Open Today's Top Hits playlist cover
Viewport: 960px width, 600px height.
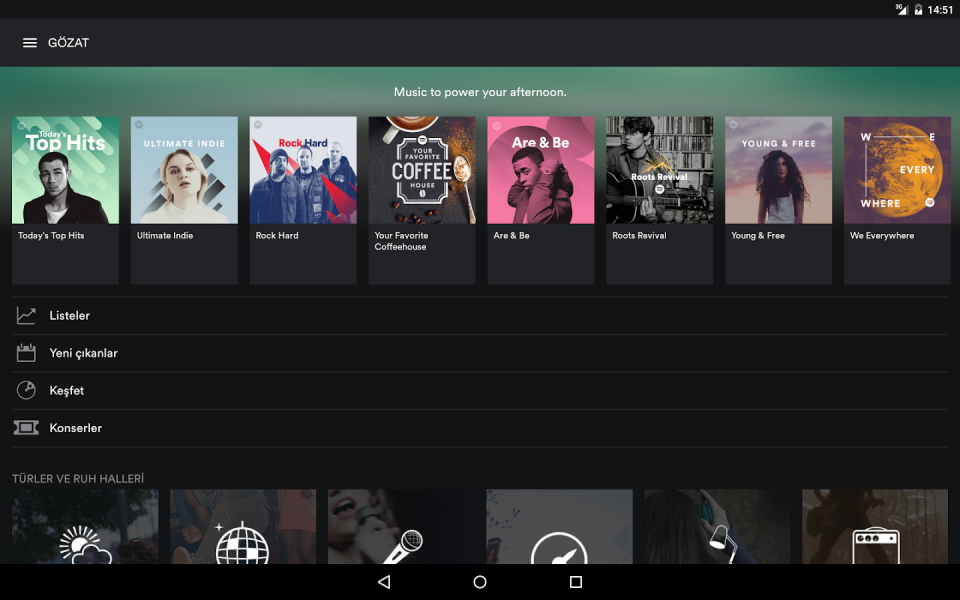tap(66, 170)
